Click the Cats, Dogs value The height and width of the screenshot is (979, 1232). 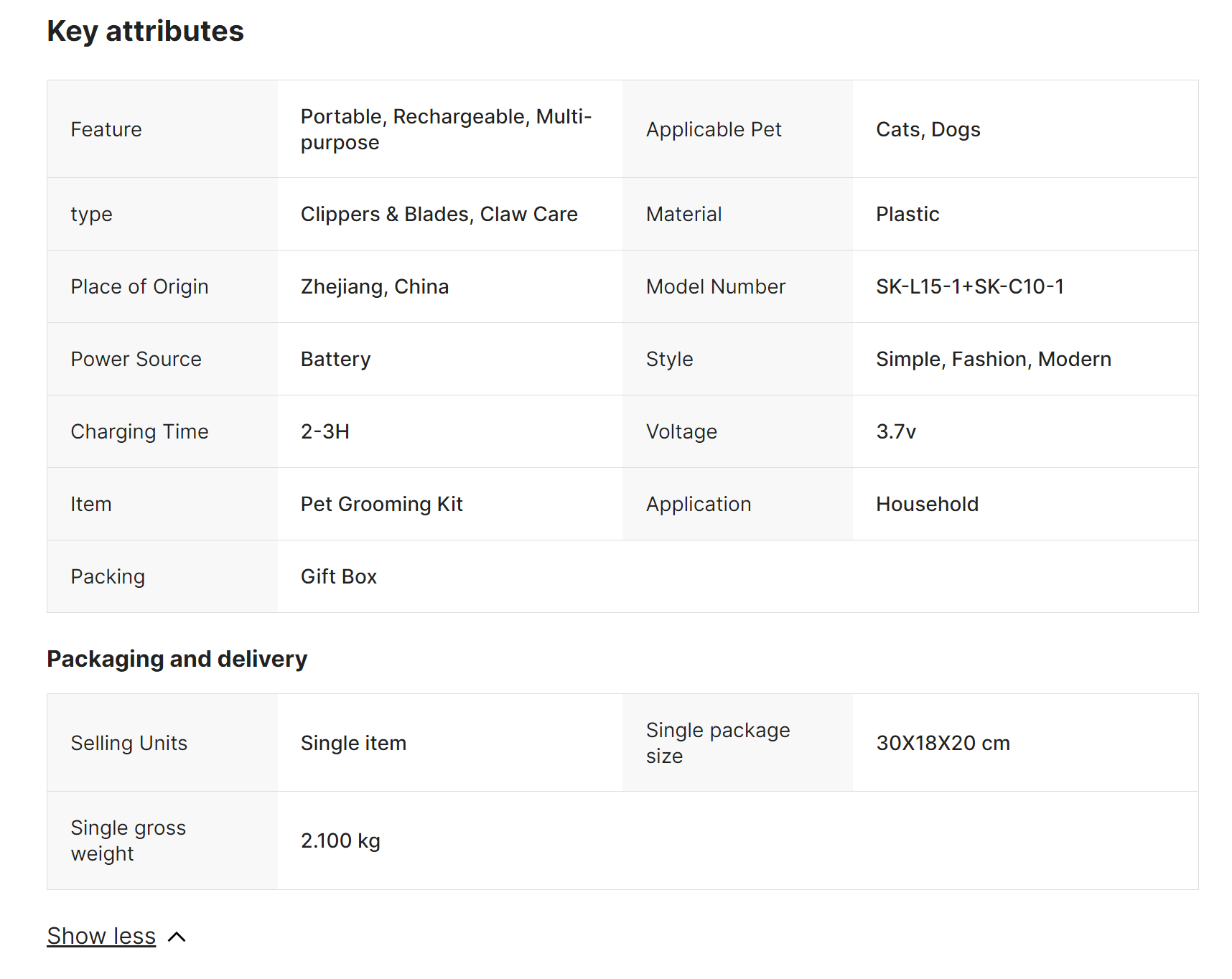[x=928, y=129]
